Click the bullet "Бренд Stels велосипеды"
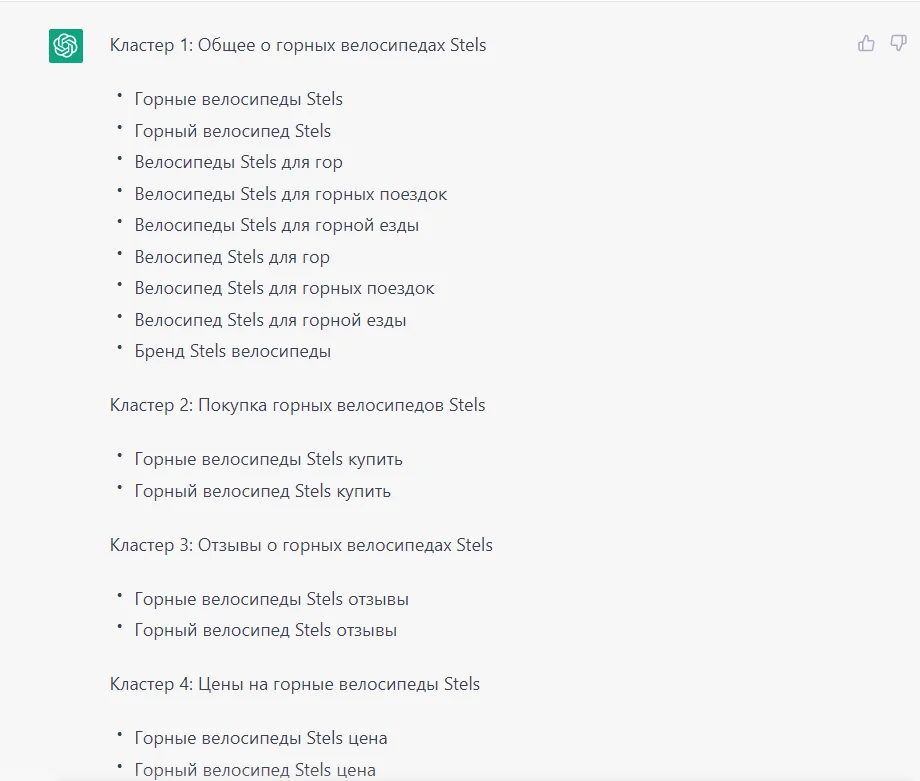 coord(232,351)
